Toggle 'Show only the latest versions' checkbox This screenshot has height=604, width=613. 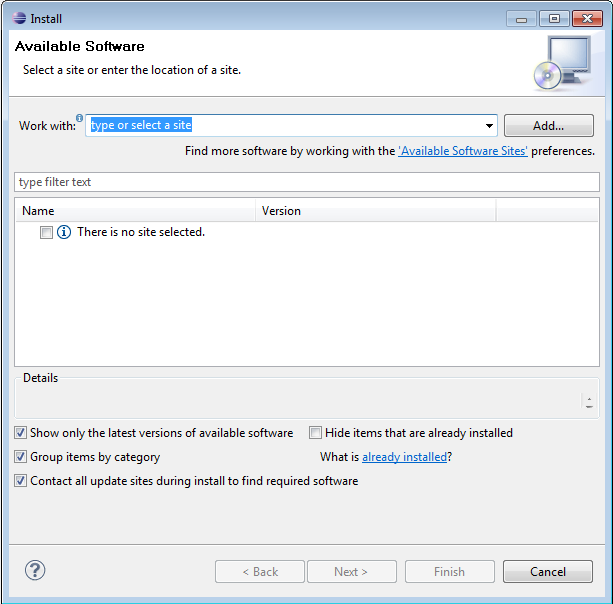click(x=21, y=433)
